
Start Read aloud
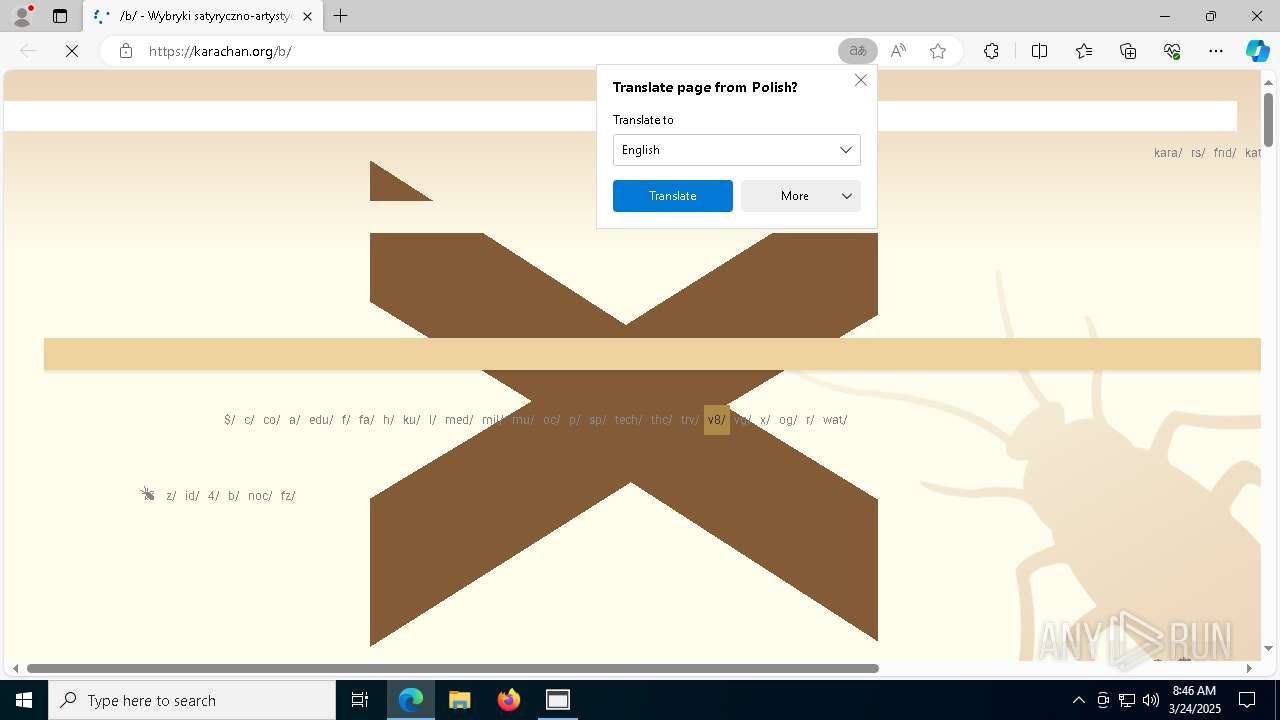coord(898,51)
